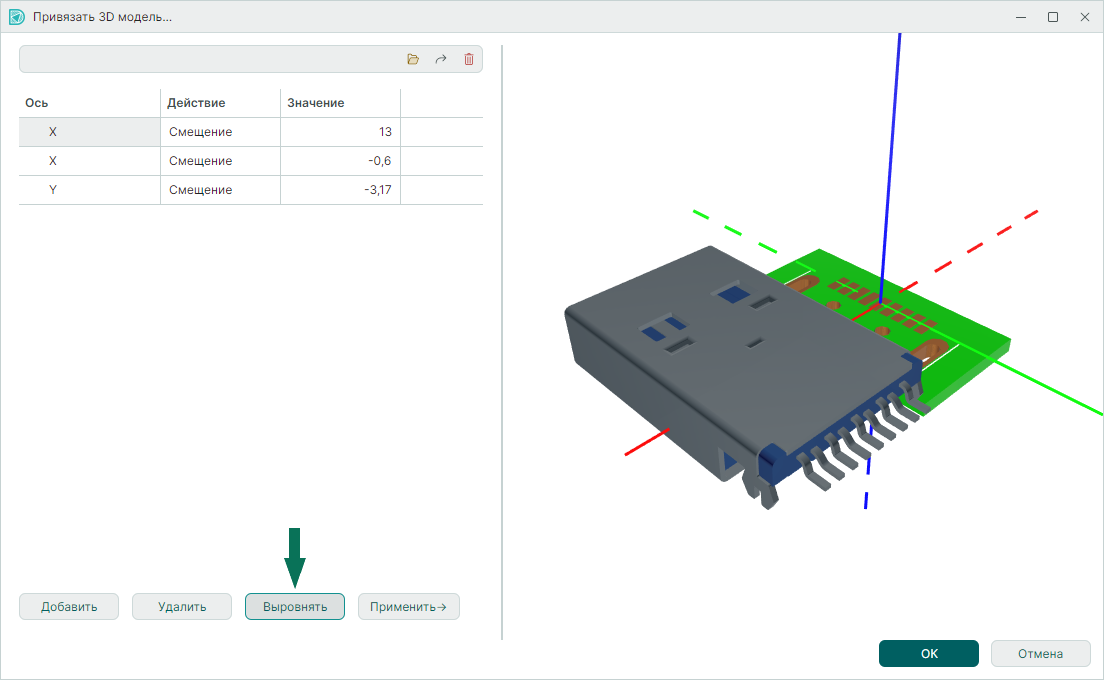The height and width of the screenshot is (680, 1104).
Task: Confirm with the OK button
Action: 928,654
